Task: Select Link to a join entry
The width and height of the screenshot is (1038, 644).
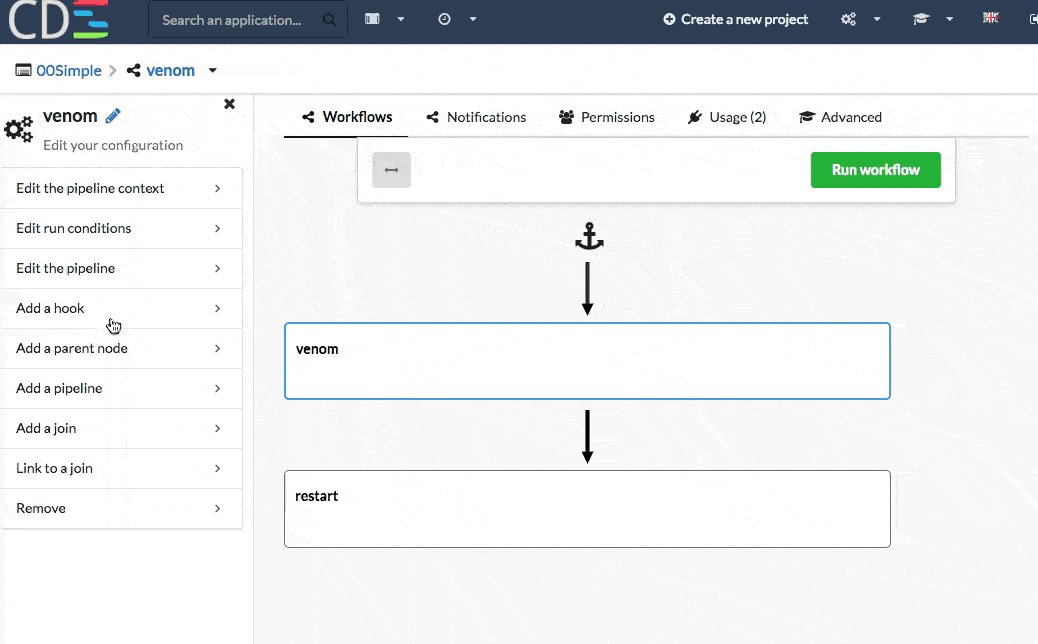Action: (121, 469)
